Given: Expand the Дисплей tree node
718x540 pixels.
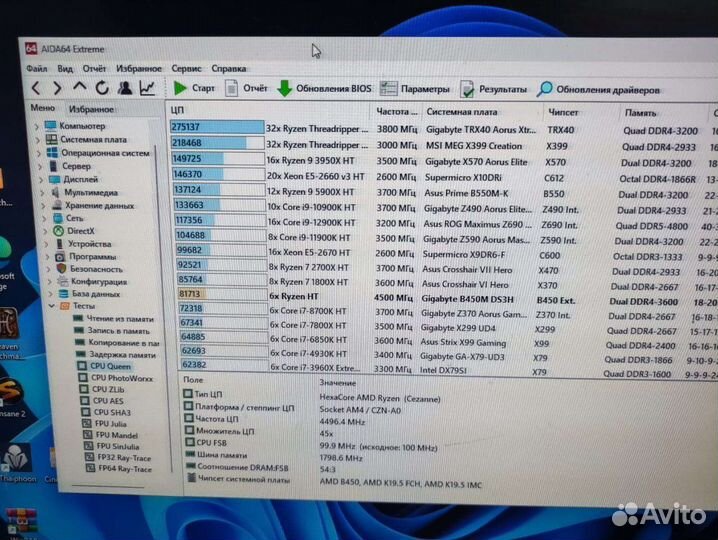Looking at the screenshot, I should (x=42, y=180).
